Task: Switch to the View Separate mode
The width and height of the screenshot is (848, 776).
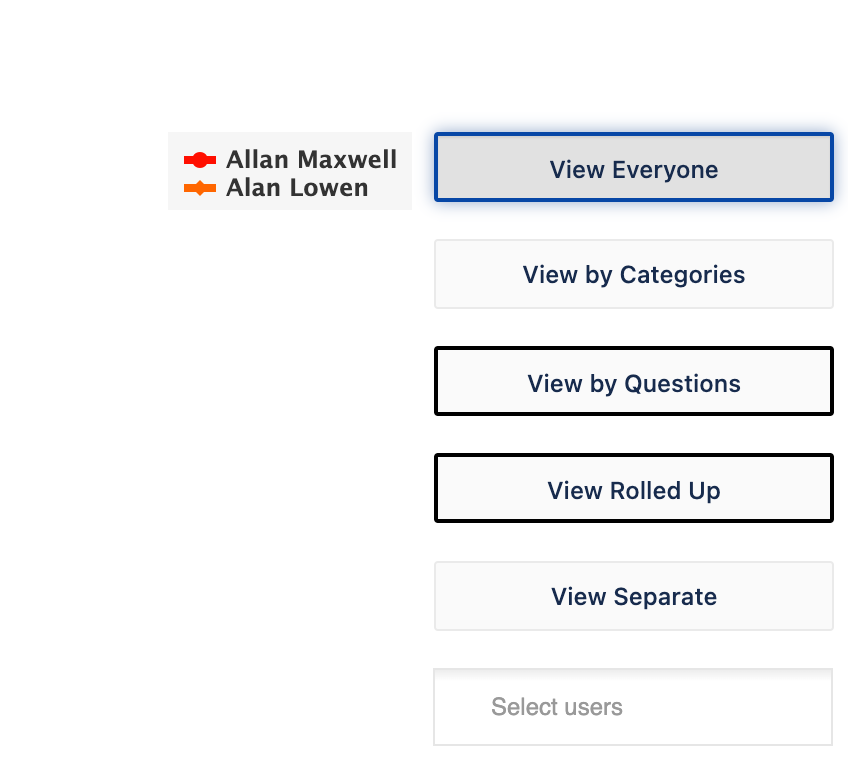Action: click(633, 595)
